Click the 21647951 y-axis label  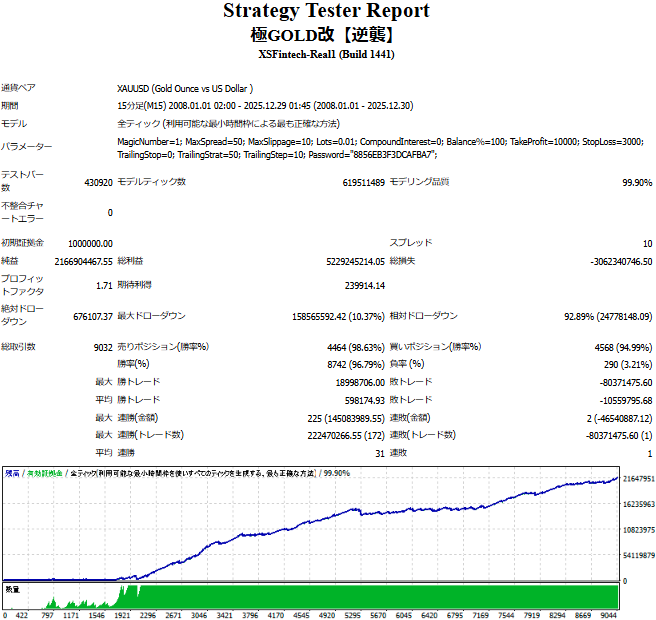click(x=638, y=481)
